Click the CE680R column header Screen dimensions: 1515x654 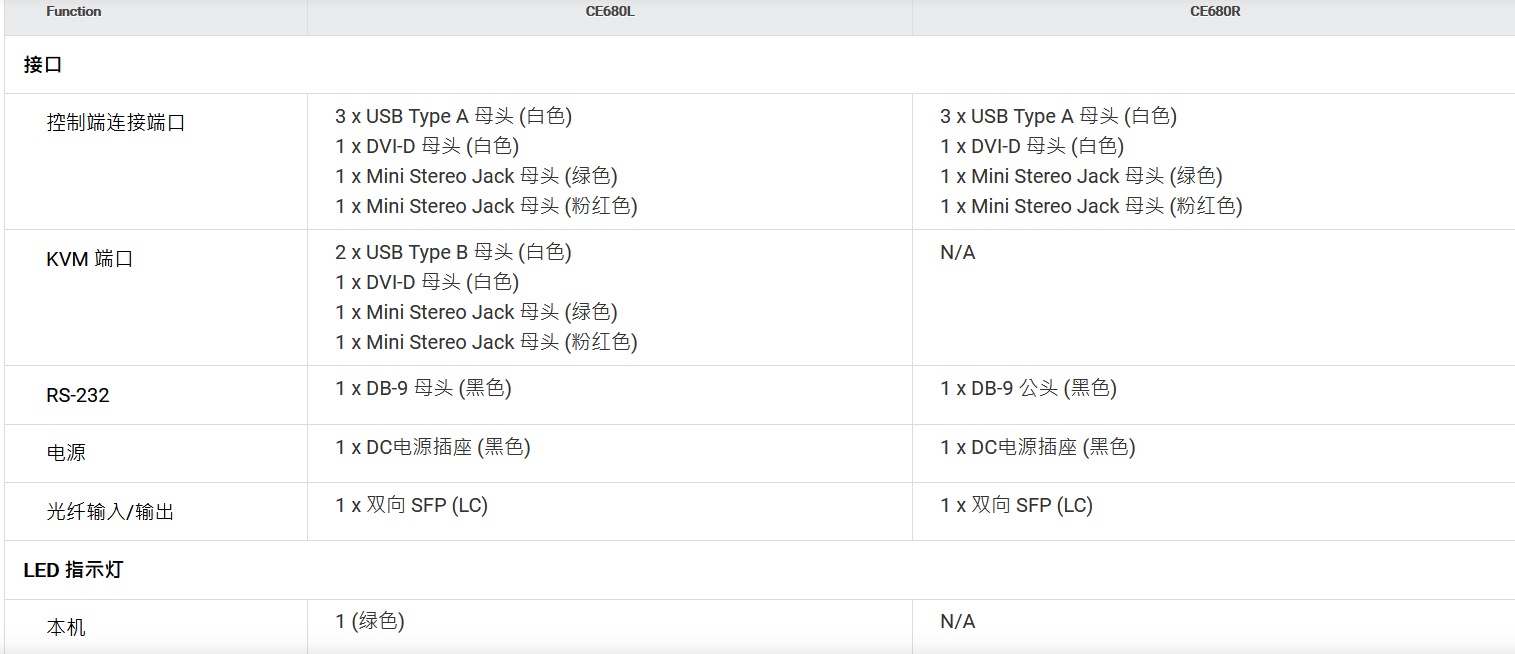(1215, 12)
